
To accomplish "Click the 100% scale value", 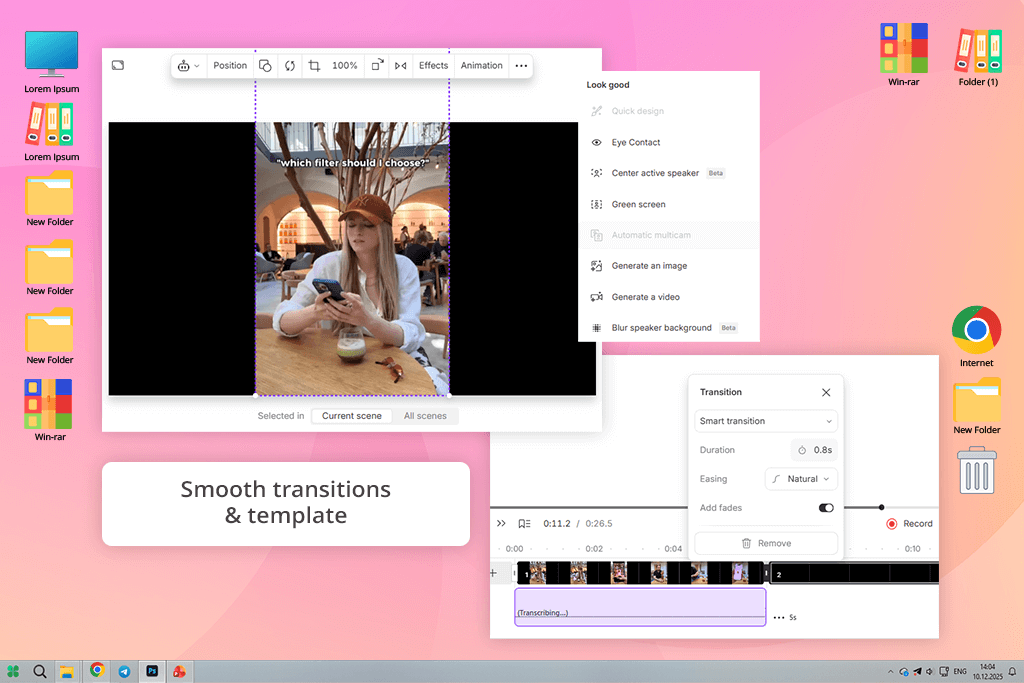I will tap(344, 66).
